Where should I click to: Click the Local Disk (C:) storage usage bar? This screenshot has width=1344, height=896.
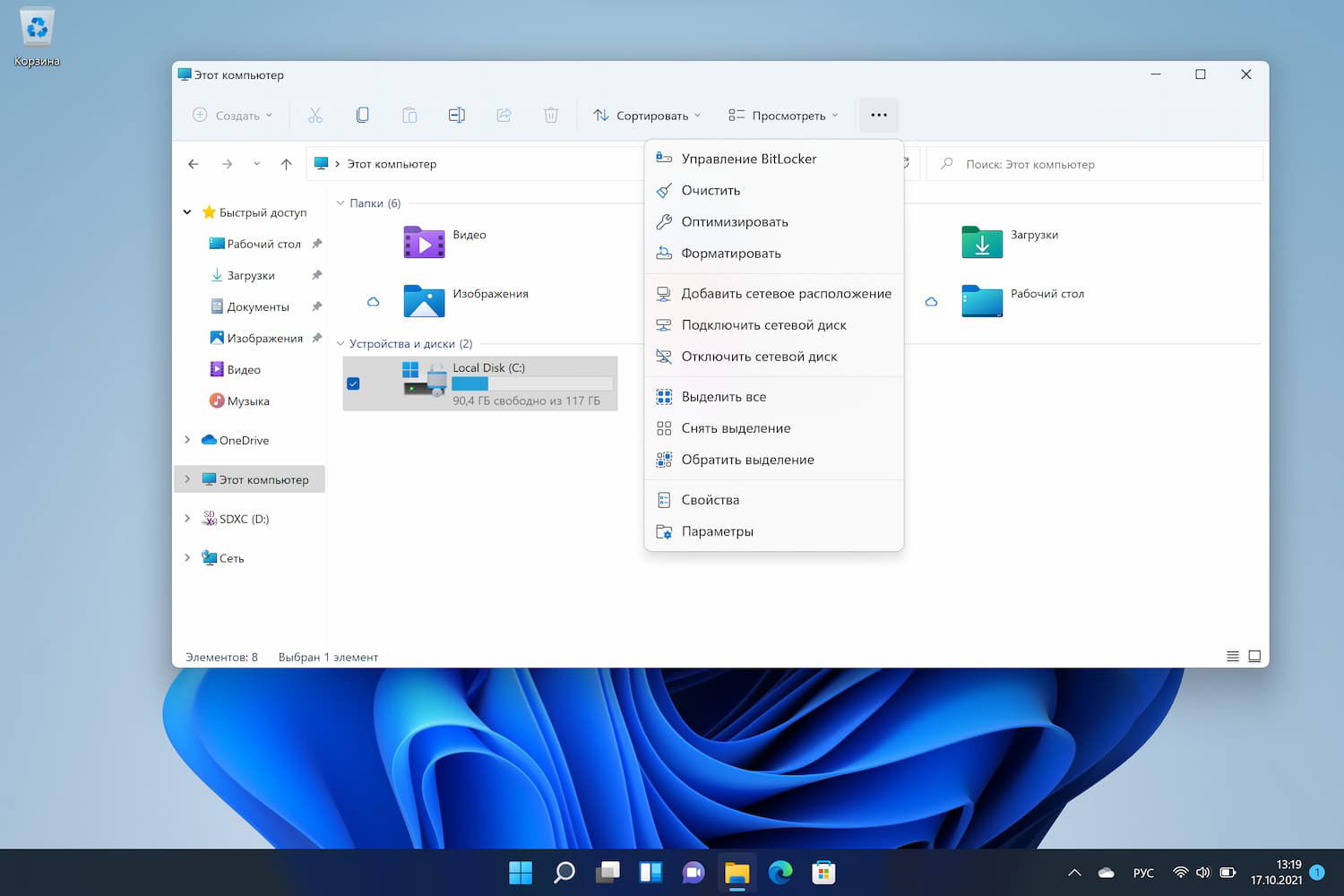coord(532,383)
